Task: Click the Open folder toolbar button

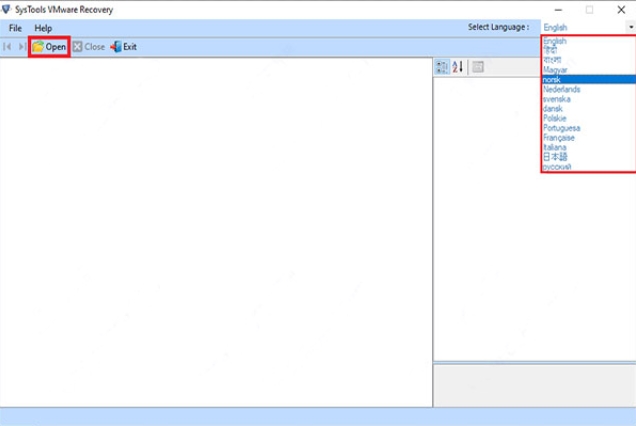Action: pos(49,47)
